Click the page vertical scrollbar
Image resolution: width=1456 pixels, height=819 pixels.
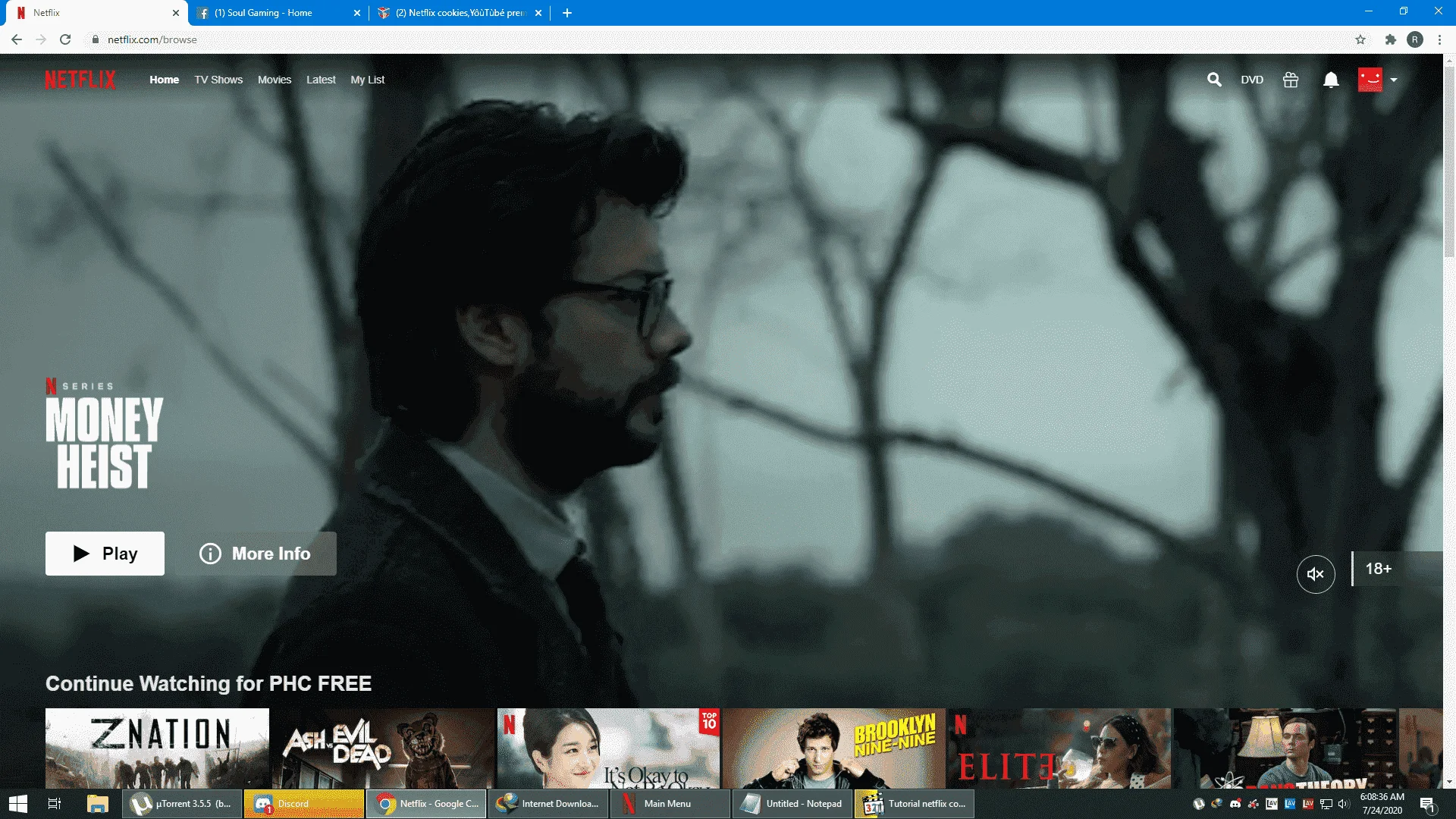(x=1449, y=162)
